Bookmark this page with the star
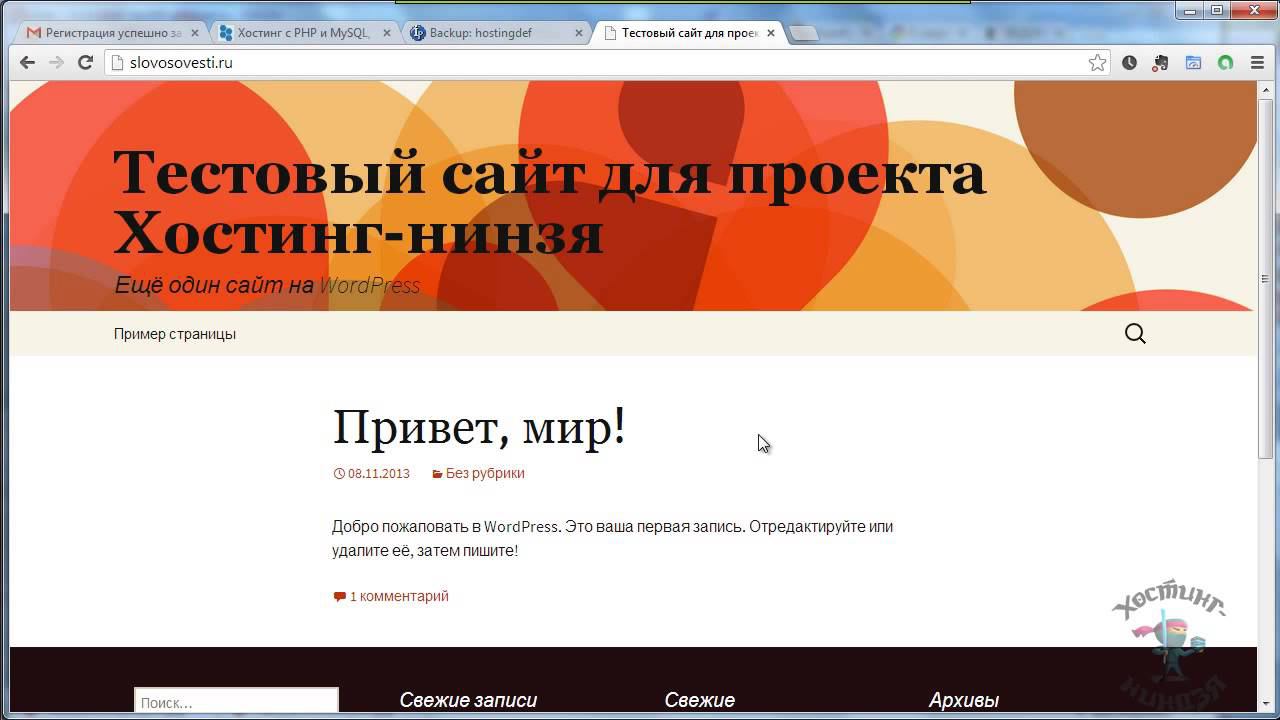The height and width of the screenshot is (720, 1280). tap(1097, 63)
